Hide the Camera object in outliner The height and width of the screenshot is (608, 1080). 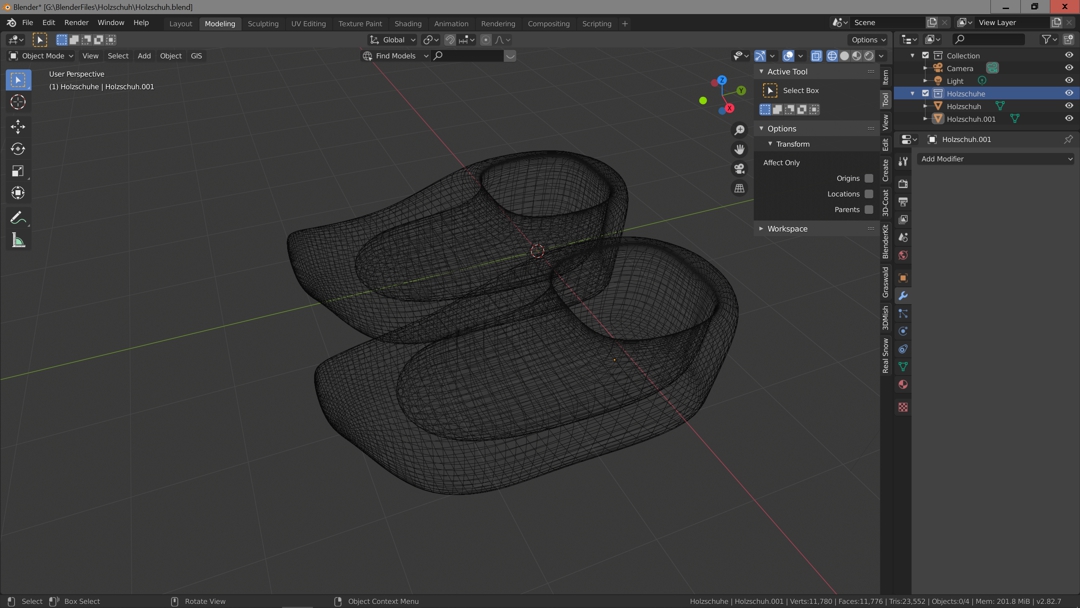(1068, 68)
